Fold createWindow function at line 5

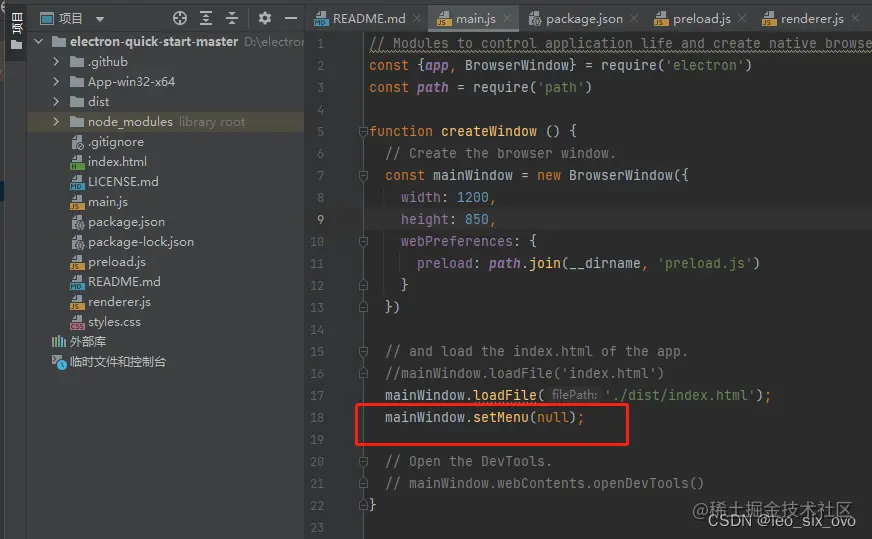[363, 131]
